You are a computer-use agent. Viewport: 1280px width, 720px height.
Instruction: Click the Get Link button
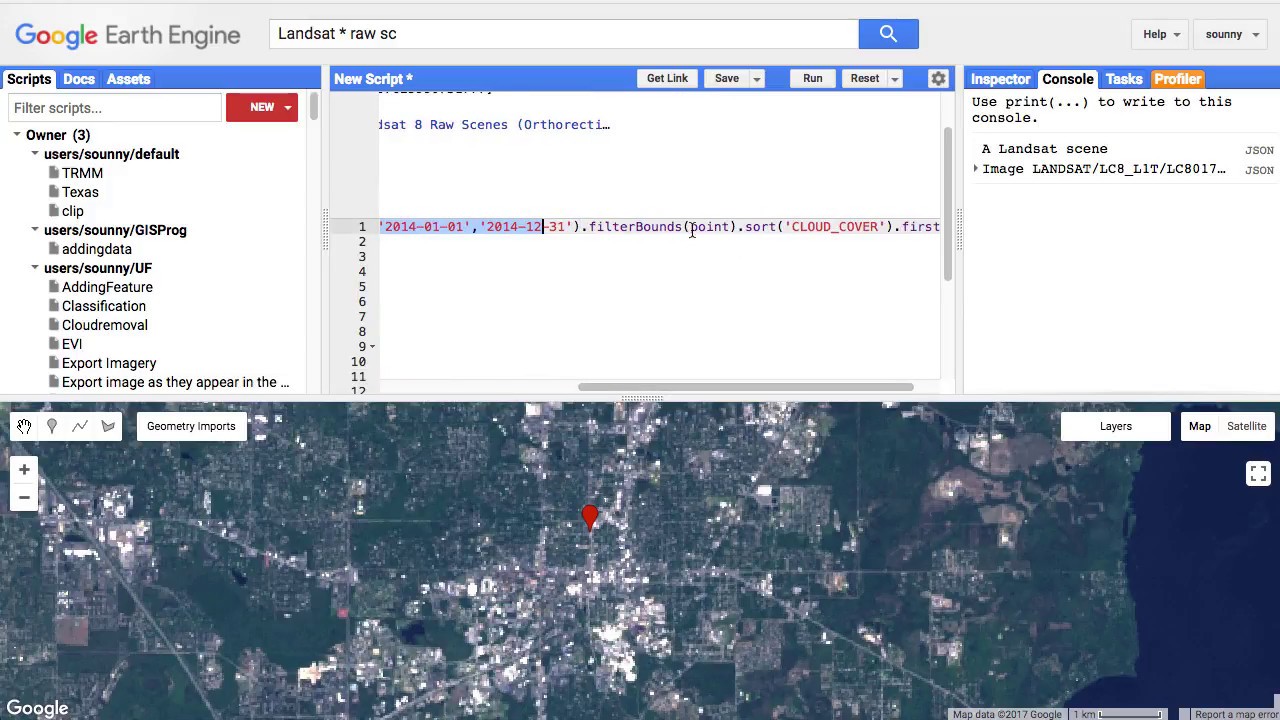pyautogui.click(x=667, y=79)
